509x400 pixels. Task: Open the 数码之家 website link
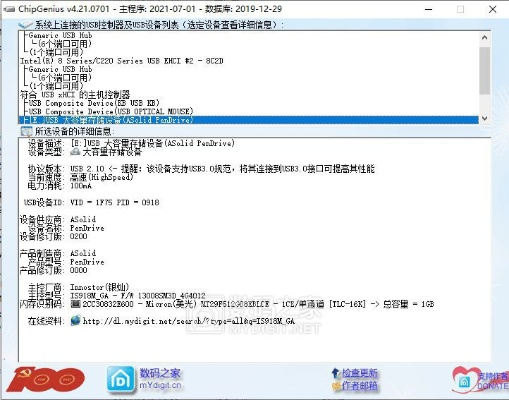tap(160, 373)
